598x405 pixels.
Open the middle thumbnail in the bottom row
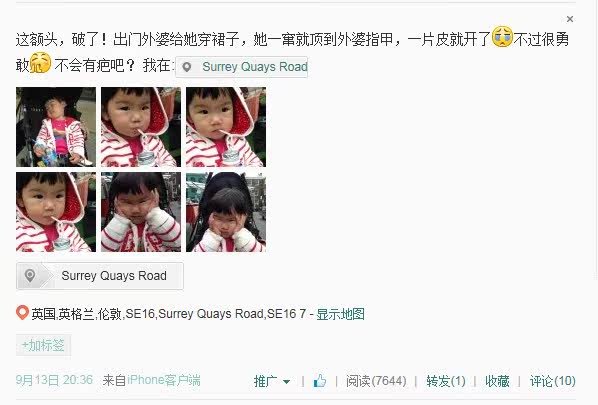(x=141, y=212)
